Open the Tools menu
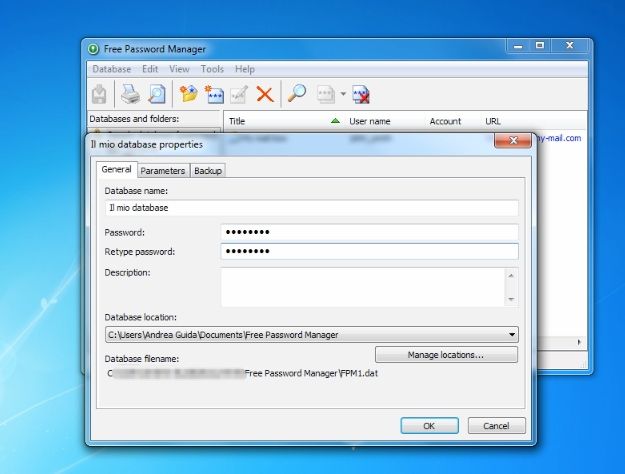The width and height of the screenshot is (625, 474). 212,69
